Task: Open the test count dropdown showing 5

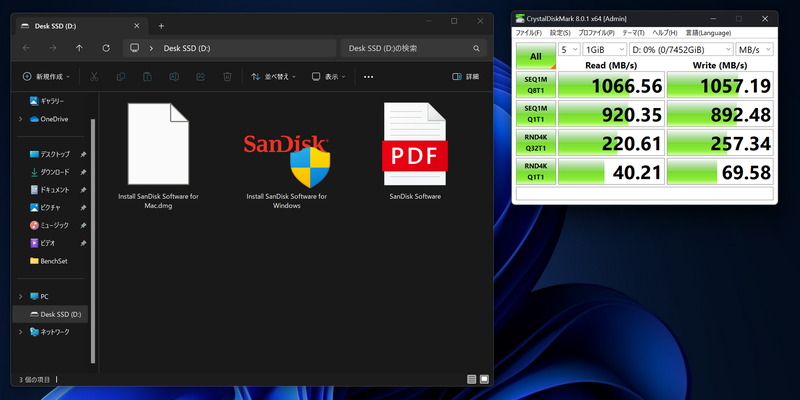Action: (569, 49)
